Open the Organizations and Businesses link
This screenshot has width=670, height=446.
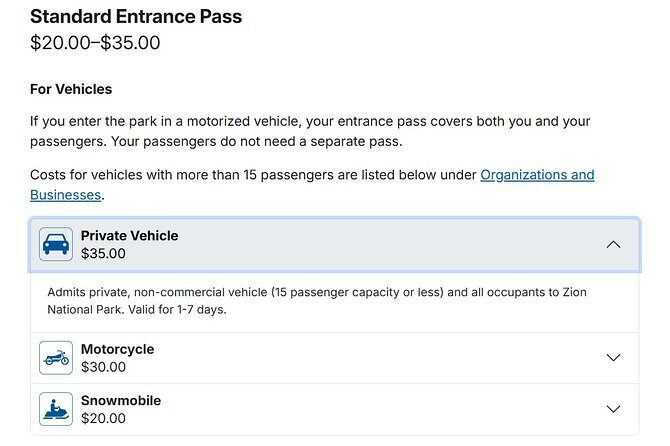[537, 175]
